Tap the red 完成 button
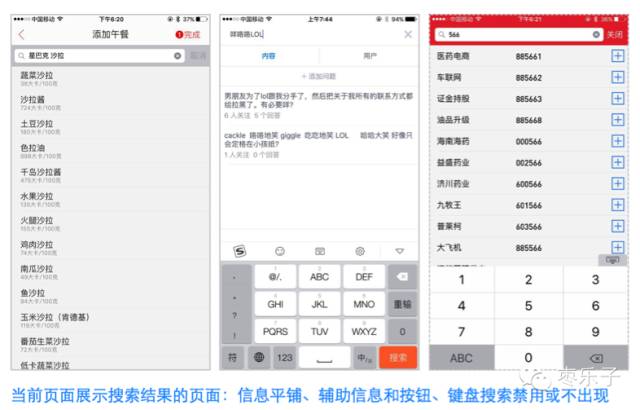 click(188, 35)
